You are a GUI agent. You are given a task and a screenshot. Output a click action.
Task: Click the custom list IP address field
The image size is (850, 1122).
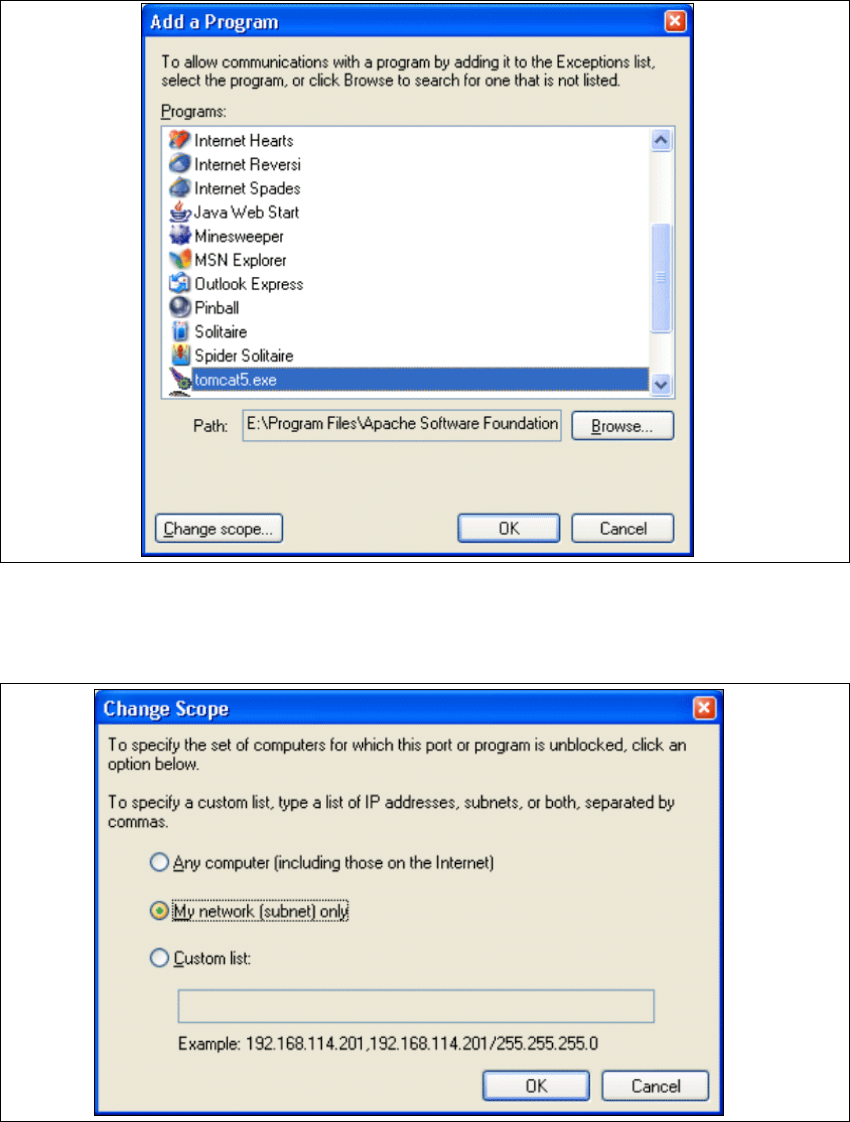416,1006
